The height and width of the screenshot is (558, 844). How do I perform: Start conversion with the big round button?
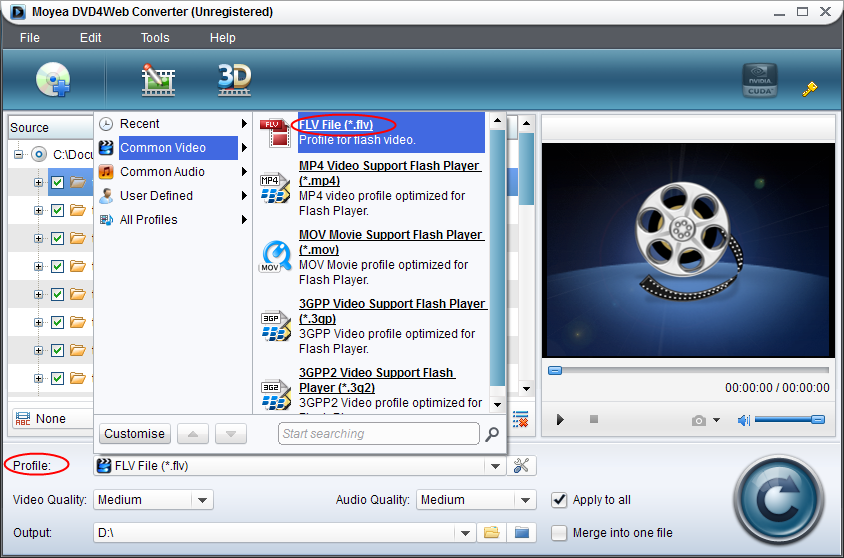(x=778, y=500)
